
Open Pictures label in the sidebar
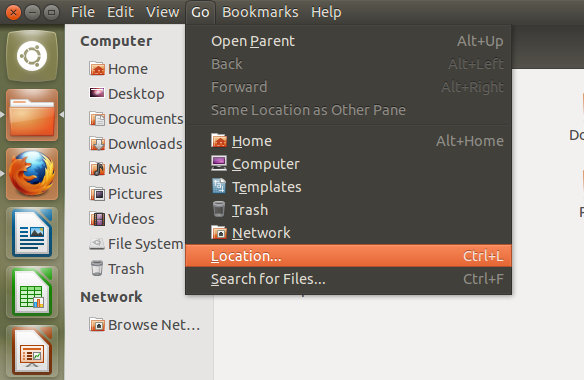pos(135,194)
